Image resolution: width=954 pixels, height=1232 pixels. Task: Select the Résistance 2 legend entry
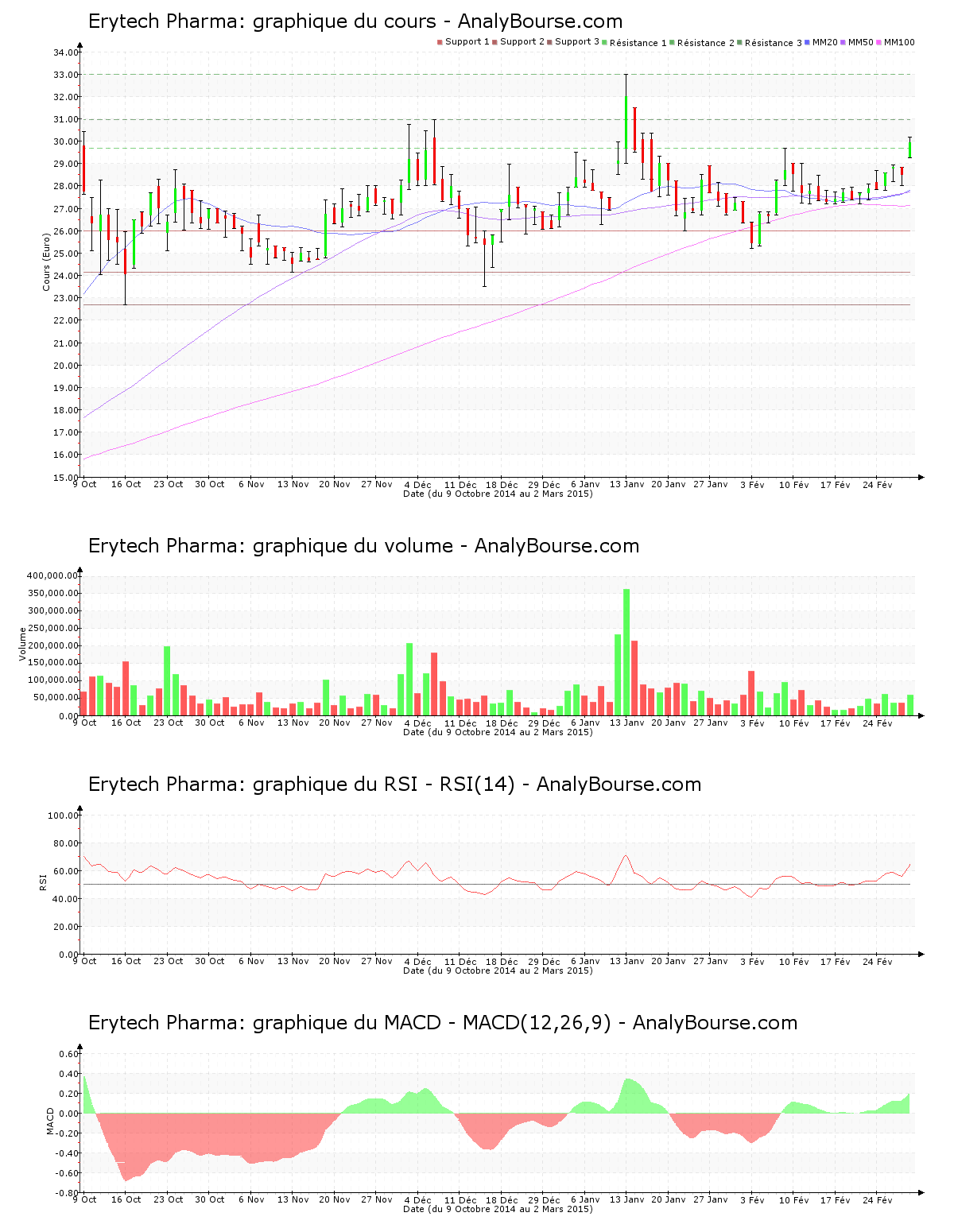click(x=705, y=43)
